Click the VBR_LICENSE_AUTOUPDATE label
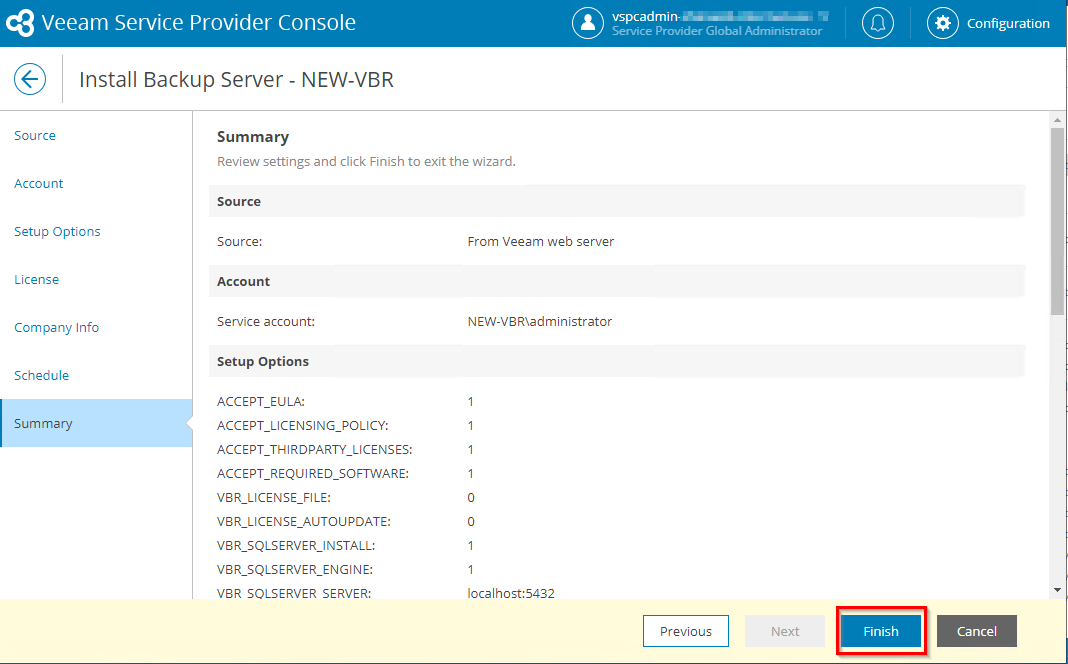Screen dimensions: 1068x664 pos(304,522)
